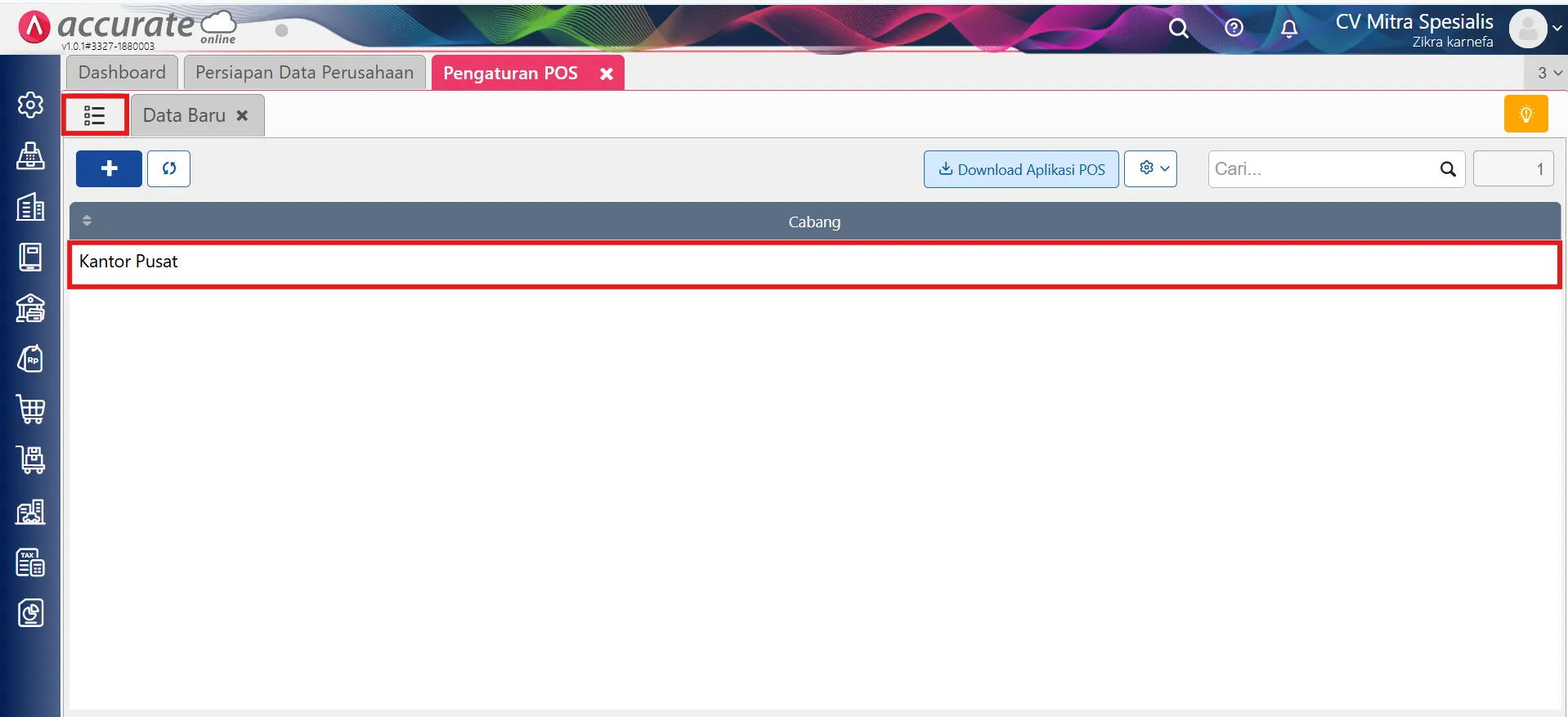Viewport: 1568px width, 717px height.
Task: Open the Kantor Pusat row
Action: point(128,262)
